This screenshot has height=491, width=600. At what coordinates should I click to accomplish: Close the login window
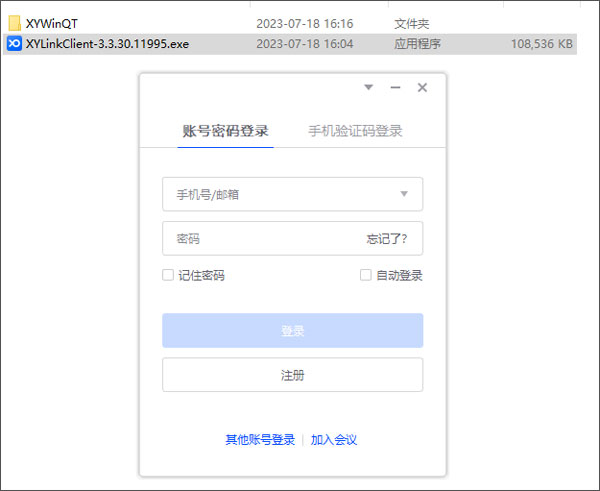click(x=422, y=87)
